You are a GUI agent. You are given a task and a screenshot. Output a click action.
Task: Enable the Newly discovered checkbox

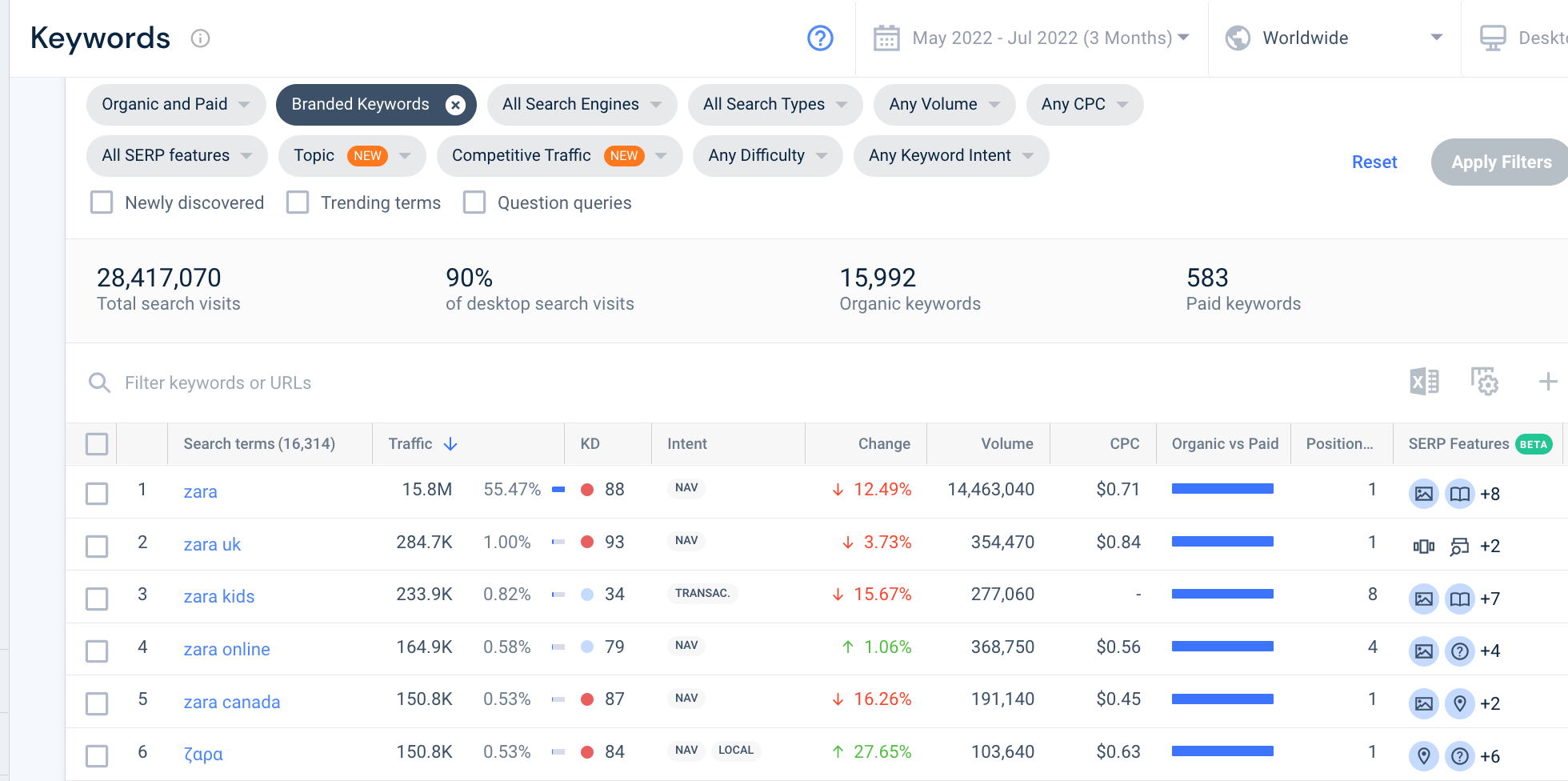coord(102,202)
